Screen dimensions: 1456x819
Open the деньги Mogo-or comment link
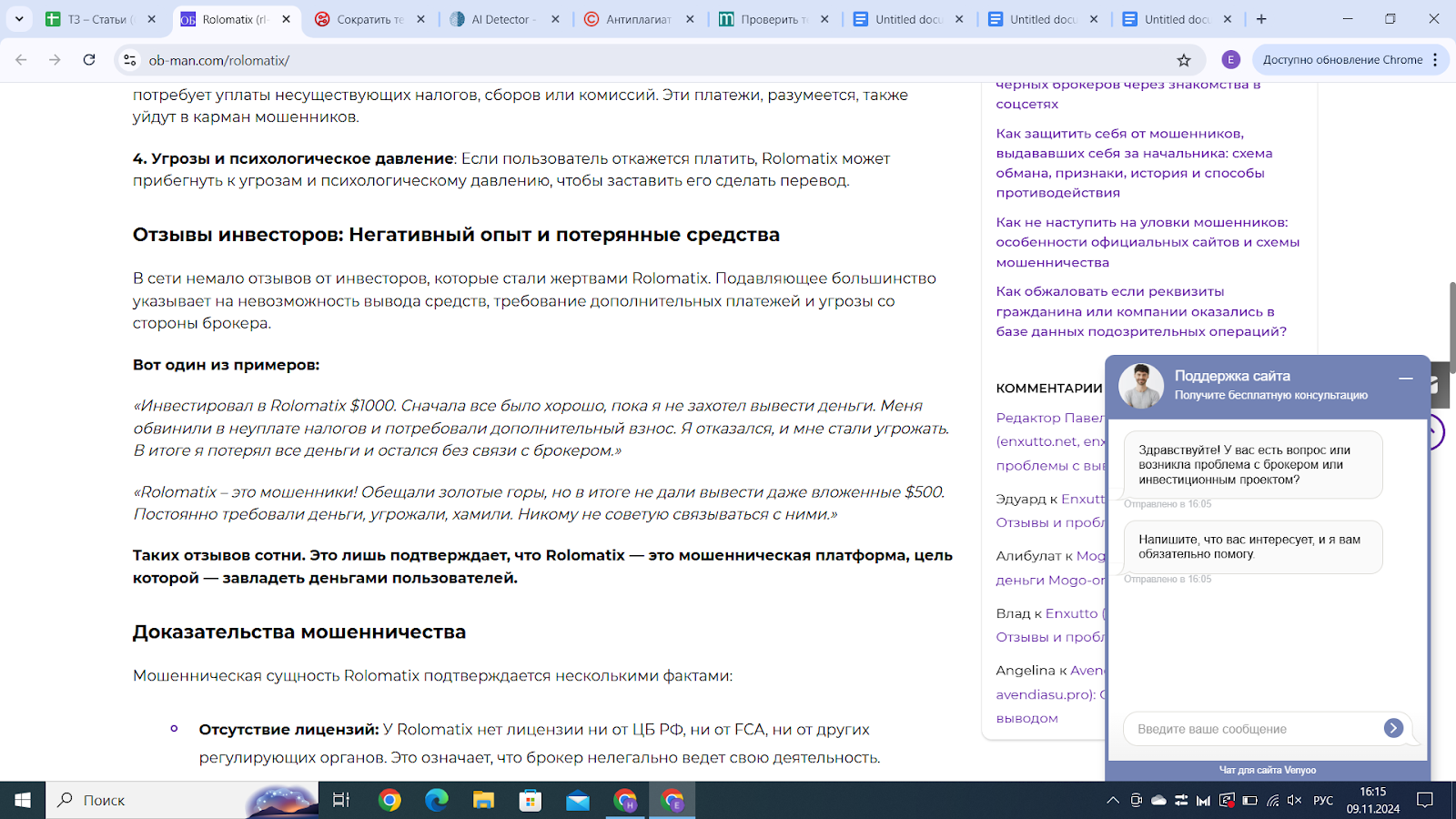(x=1050, y=580)
